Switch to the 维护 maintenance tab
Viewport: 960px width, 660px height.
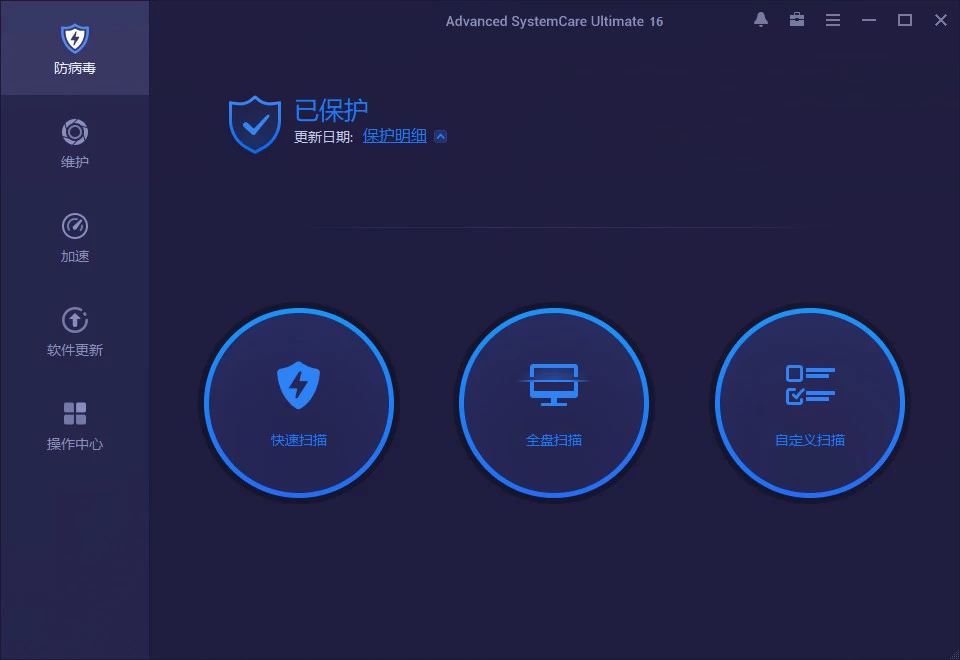click(74, 143)
